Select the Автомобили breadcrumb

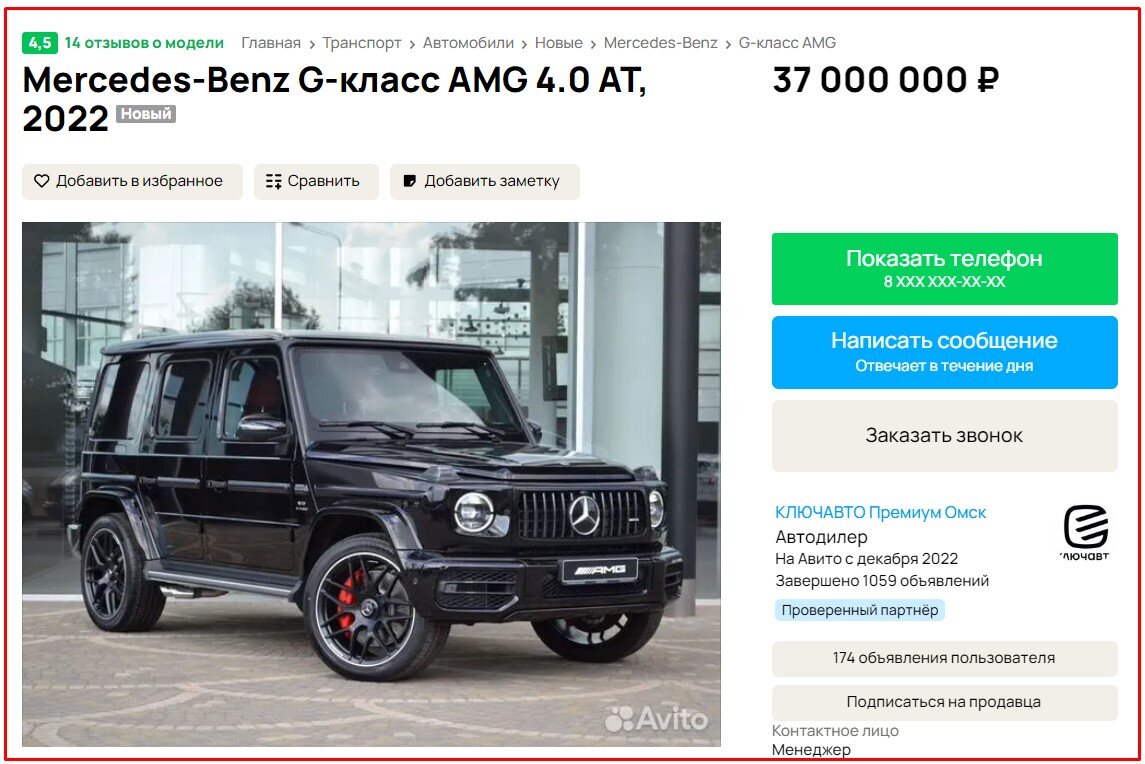click(468, 43)
